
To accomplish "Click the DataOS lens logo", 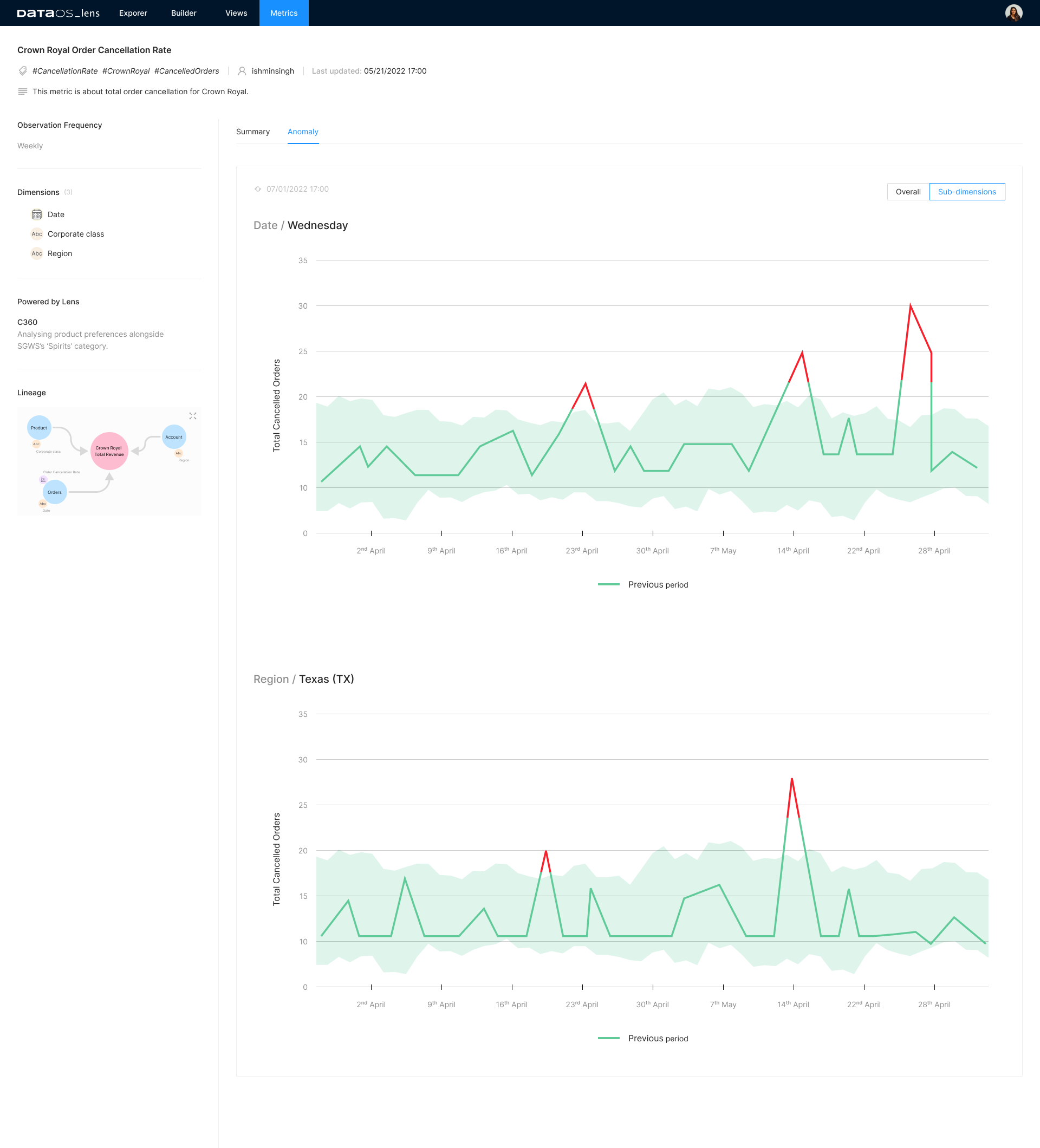I will (58, 13).
